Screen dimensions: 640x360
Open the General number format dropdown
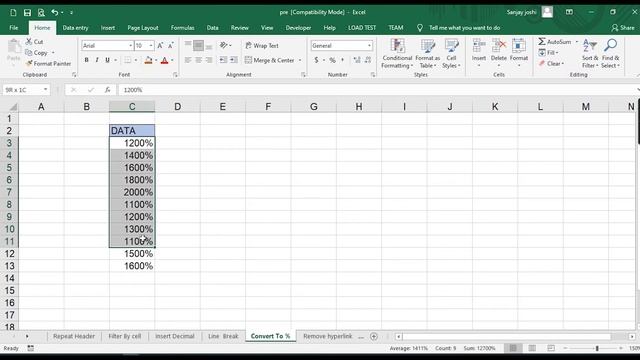click(x=369, y=46)
